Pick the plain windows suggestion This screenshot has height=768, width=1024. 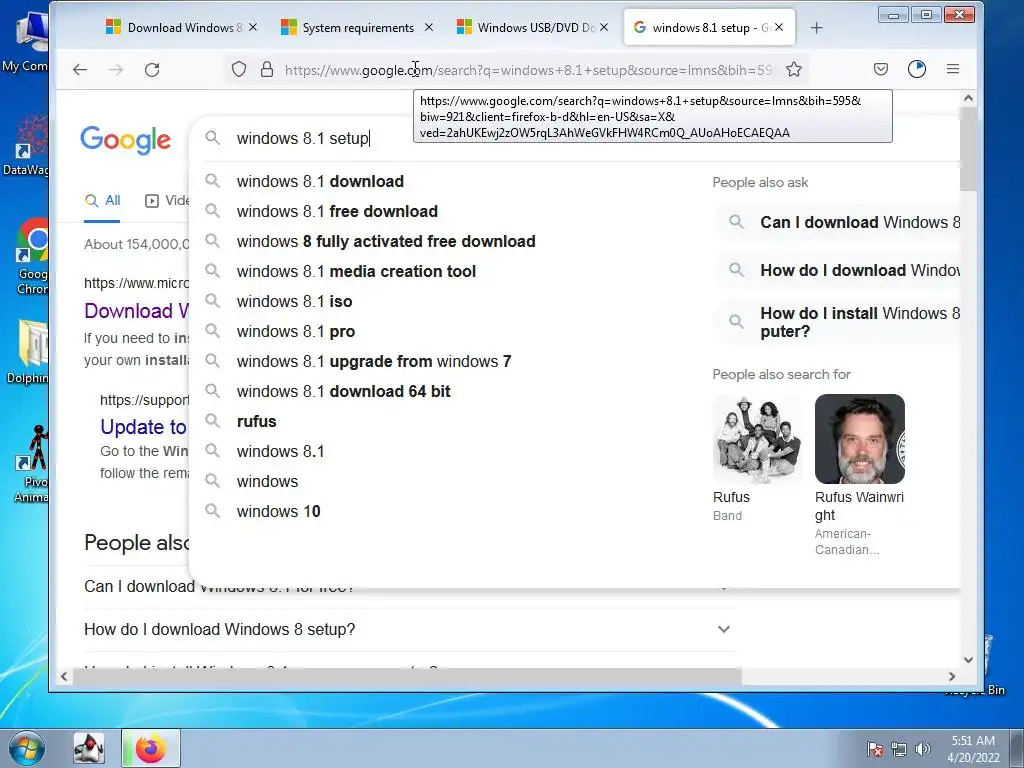pos(267,481)
